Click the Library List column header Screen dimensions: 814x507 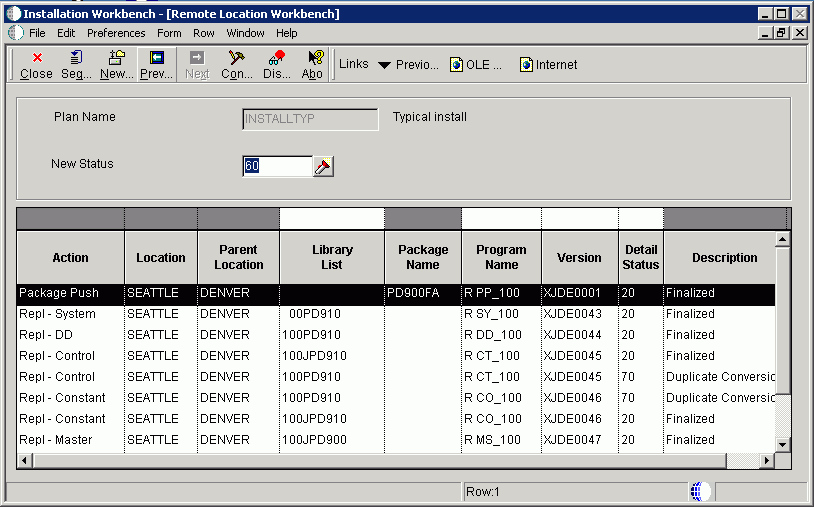pos(332,257)
